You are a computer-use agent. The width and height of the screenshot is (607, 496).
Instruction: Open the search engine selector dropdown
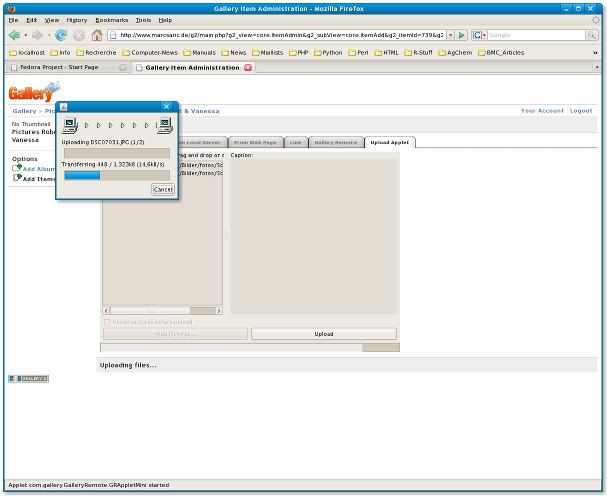tap(480, 35)
